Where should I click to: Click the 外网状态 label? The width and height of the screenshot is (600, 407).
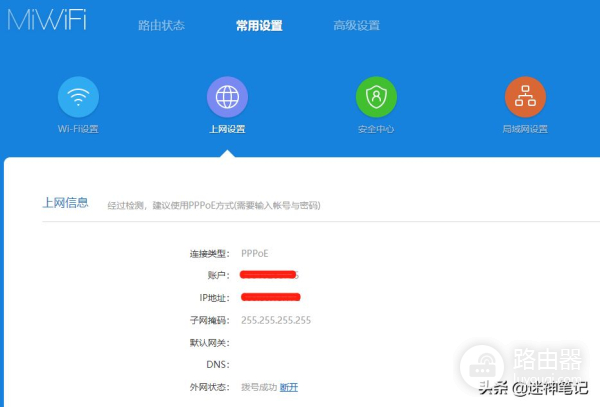point(210,387)
